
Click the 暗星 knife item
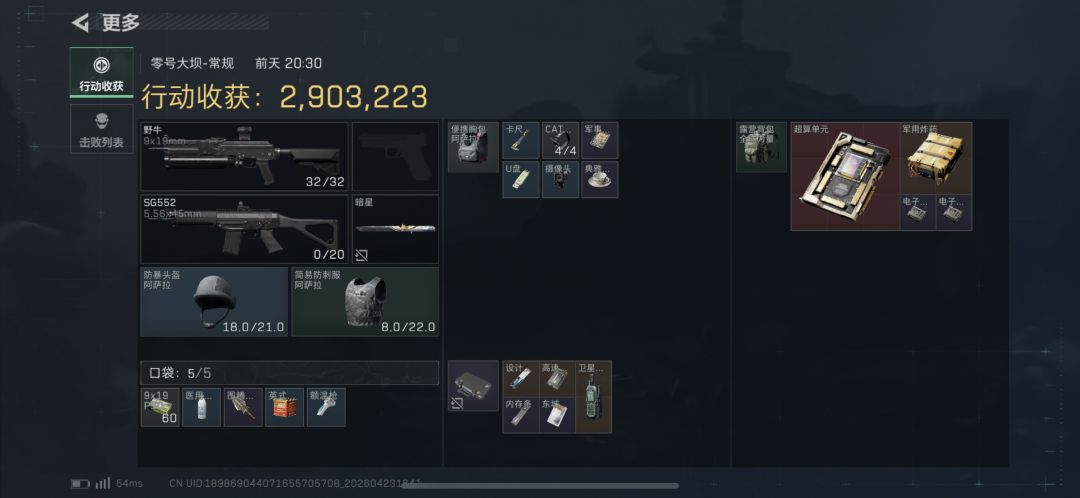[x=395, y=229]
